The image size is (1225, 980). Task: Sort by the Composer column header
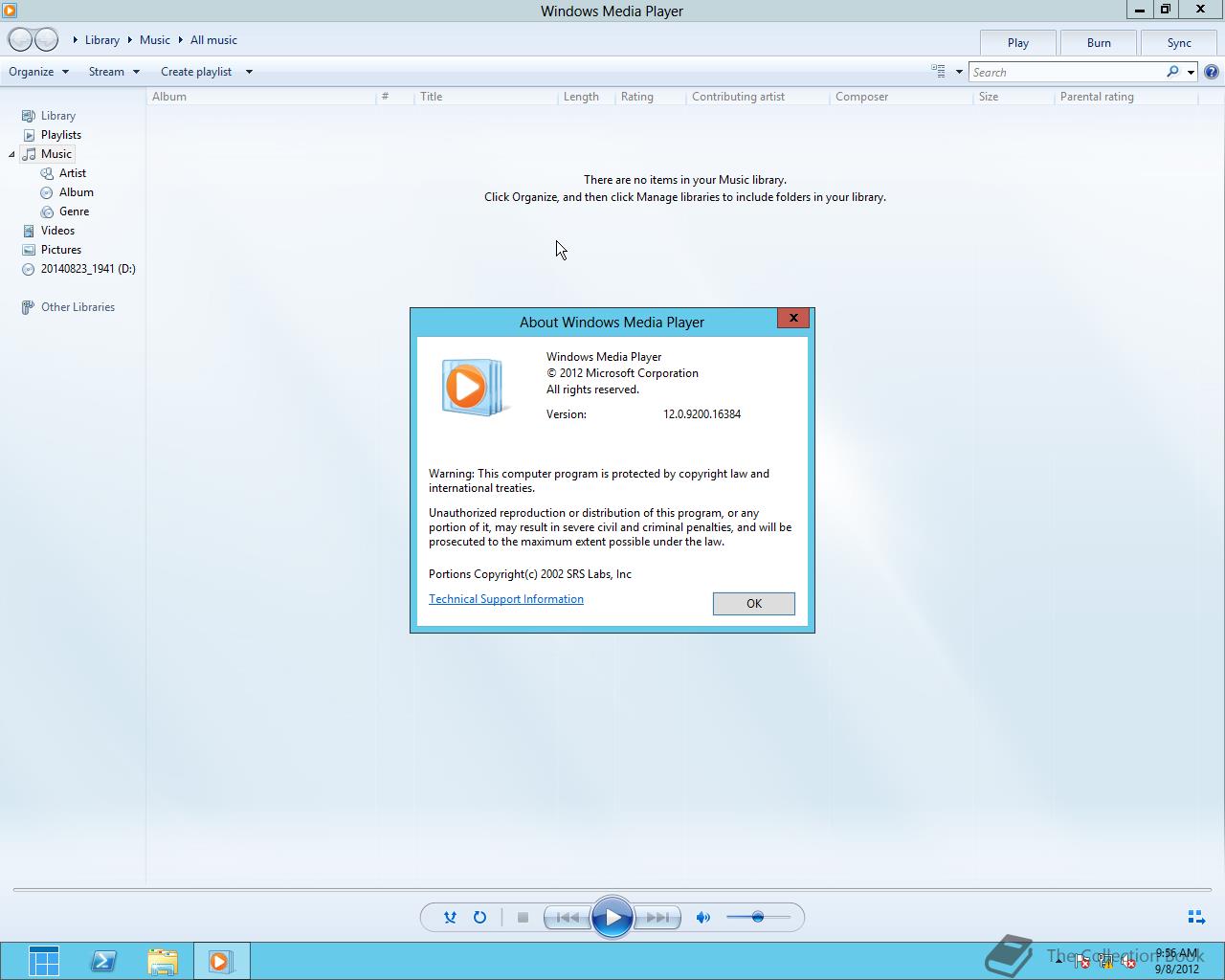click(902, 97)
